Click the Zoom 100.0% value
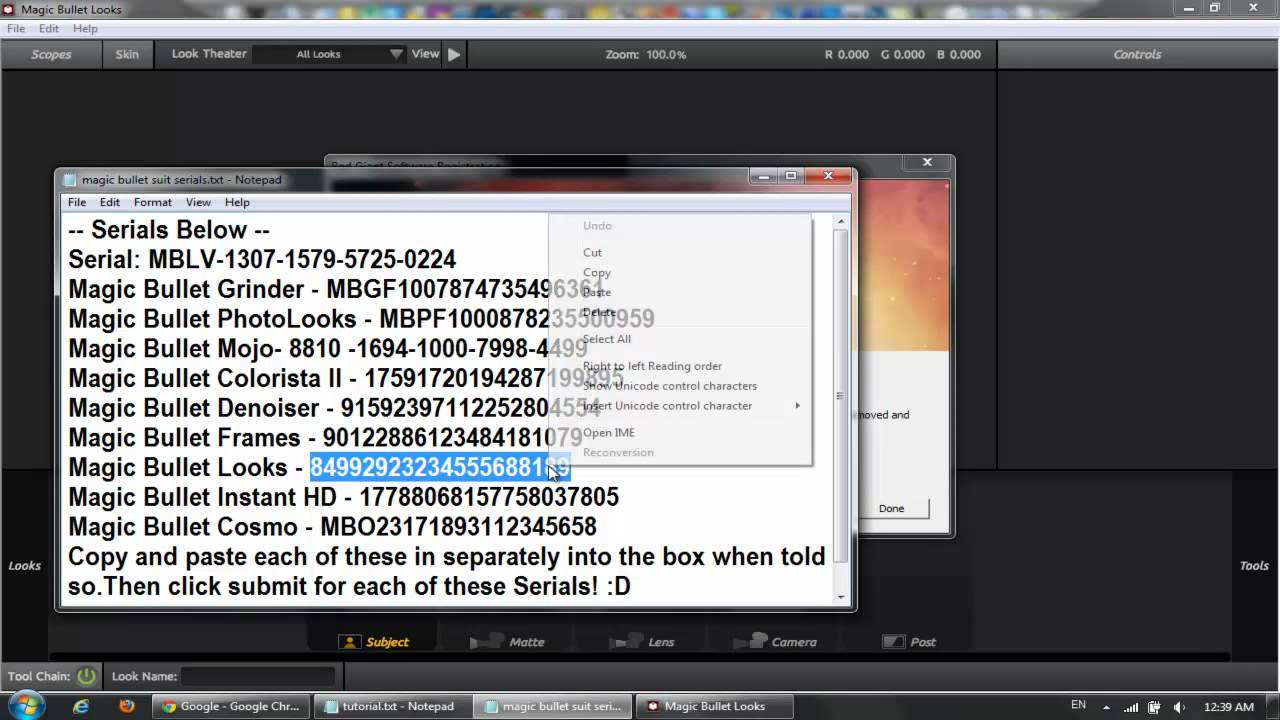The image size is (1280, 720). [666, 54]
